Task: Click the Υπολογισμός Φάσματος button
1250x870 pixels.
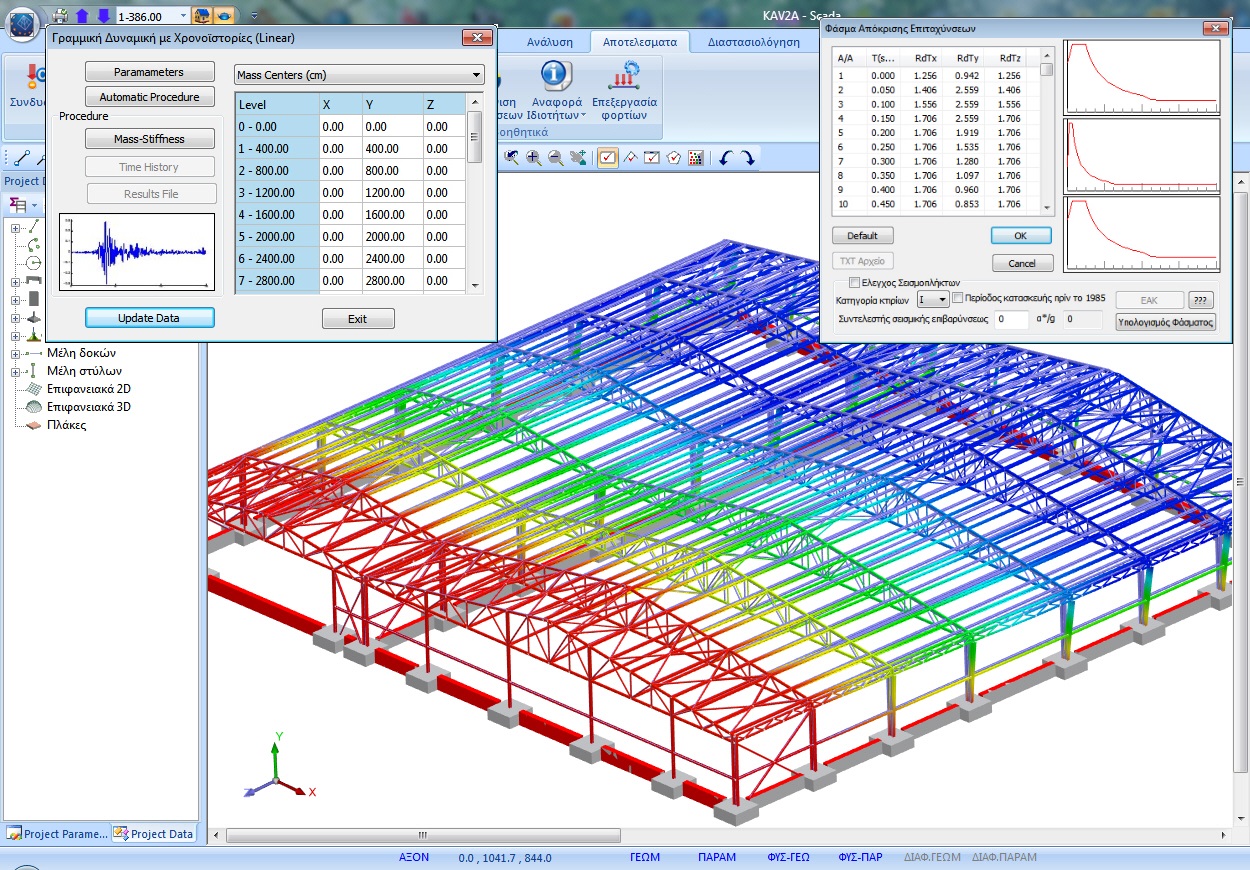Action: [x=1166, y=322]
